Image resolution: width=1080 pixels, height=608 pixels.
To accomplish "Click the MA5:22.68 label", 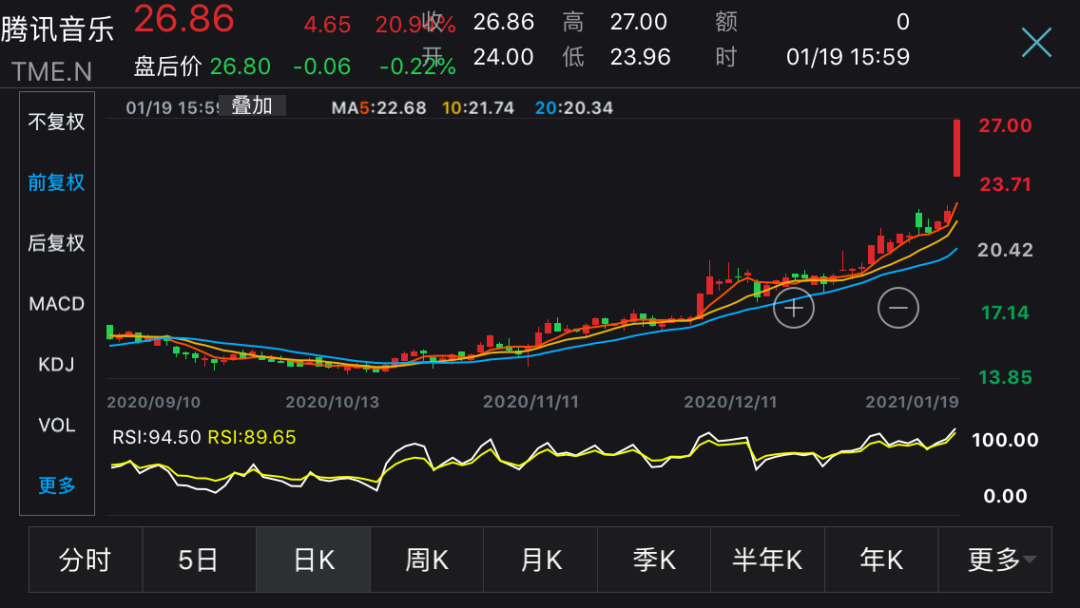I will coord(379,108).
